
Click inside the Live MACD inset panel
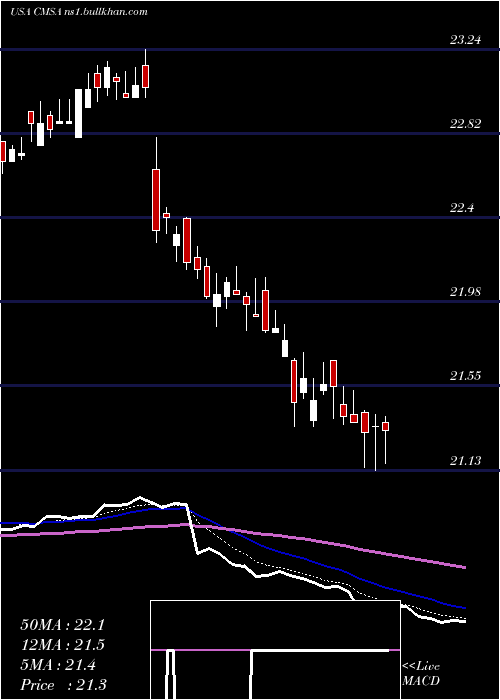275,650
